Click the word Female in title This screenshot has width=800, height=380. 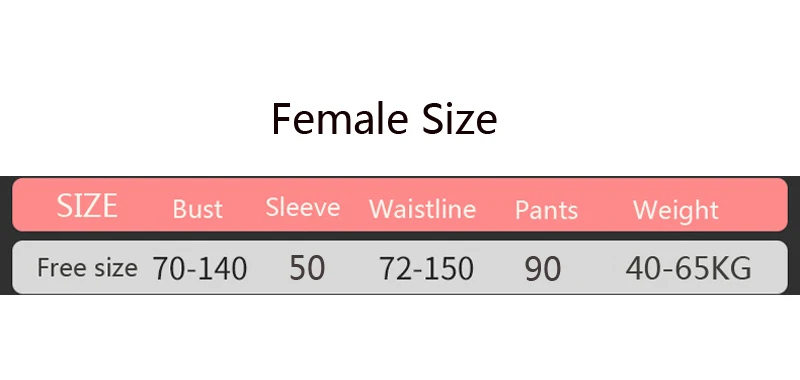[x=339, y=118]
